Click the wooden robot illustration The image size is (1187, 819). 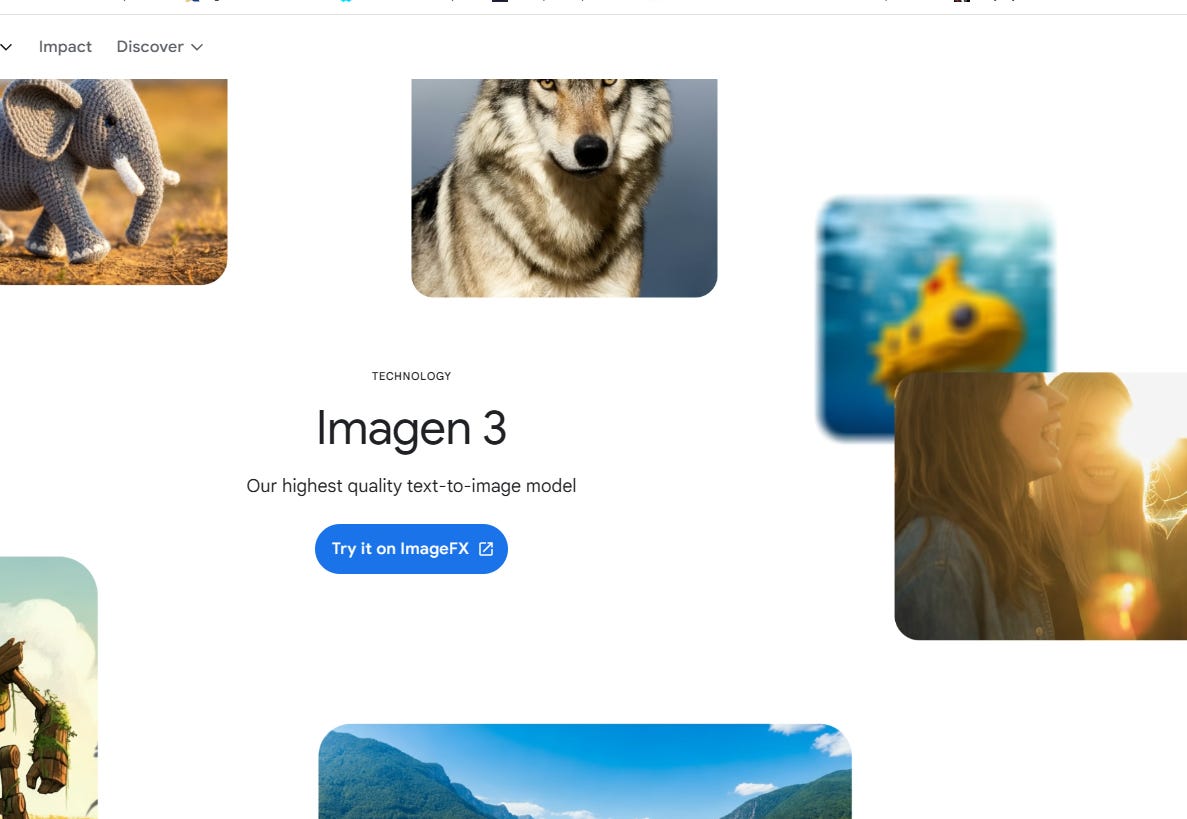[48, 687]
